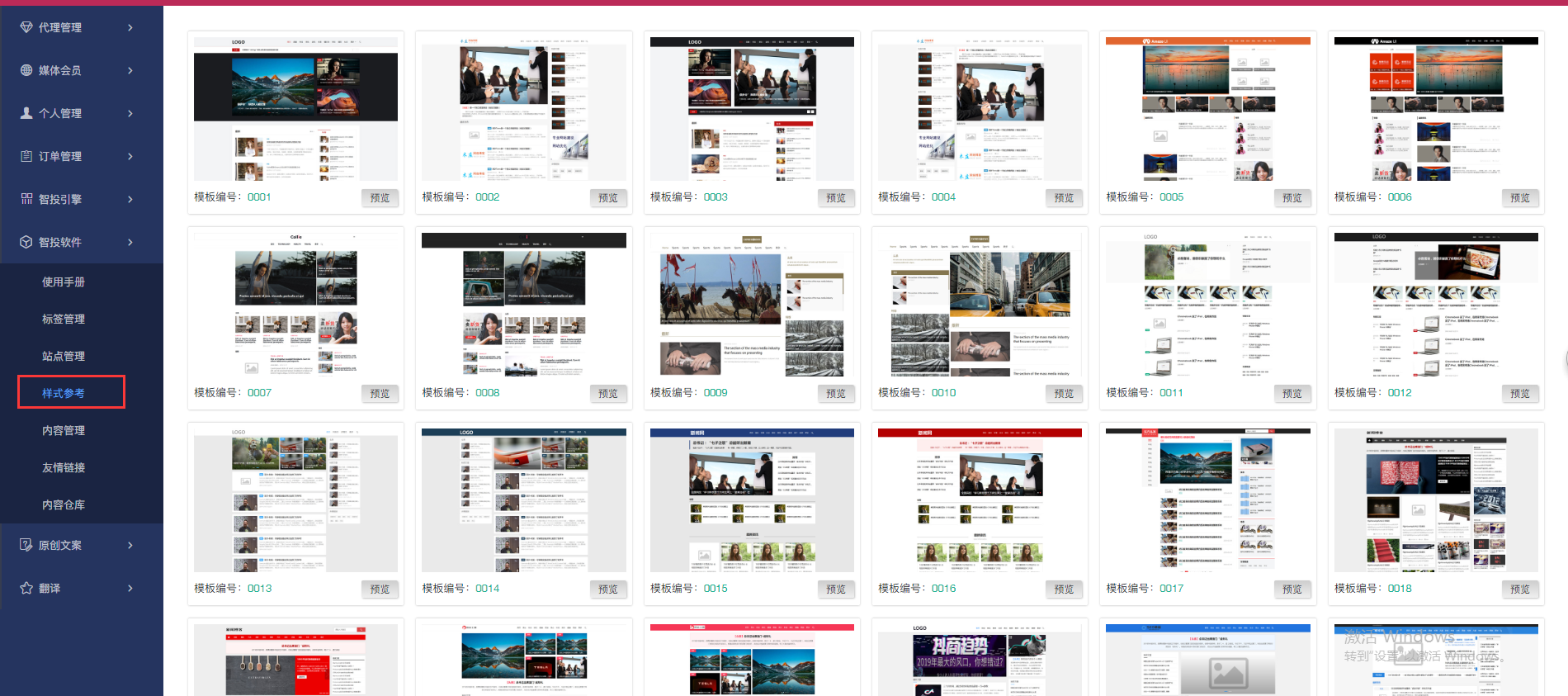Open thumbnail of template 0012
The image size is (1568, 696).
(1436, 305)
